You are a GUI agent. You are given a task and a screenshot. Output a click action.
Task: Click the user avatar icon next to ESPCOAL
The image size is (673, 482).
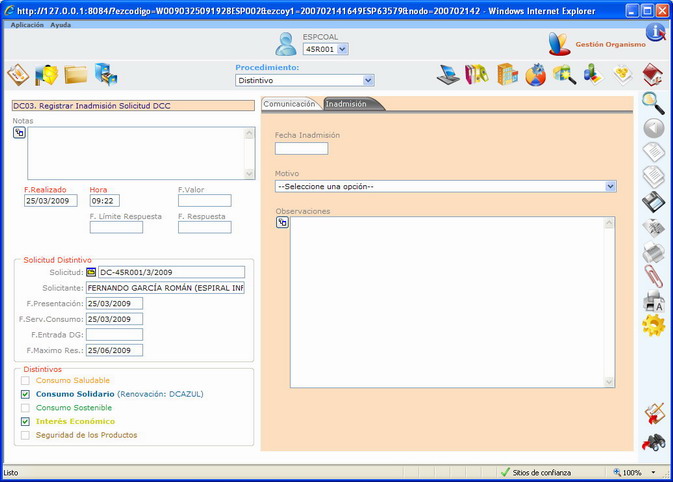(x=285, y=44)
